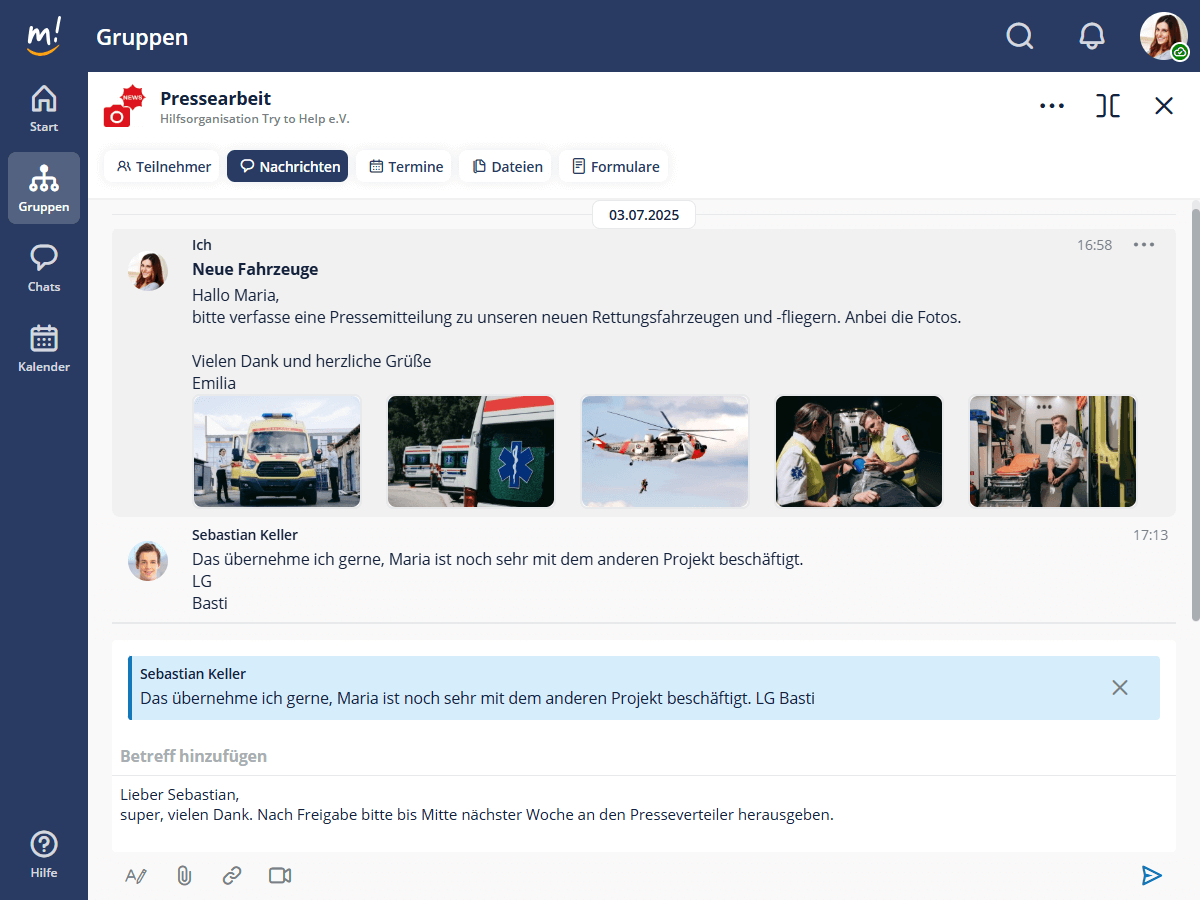Open the paramedics treating patient photo
The image size is (1200, 900).
[859, 451]
